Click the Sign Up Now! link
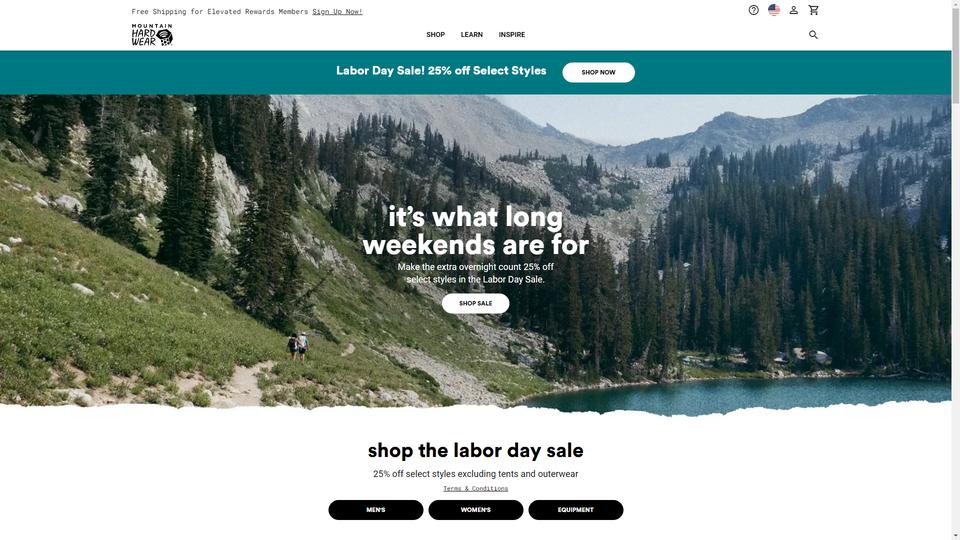 click(337, 12)
